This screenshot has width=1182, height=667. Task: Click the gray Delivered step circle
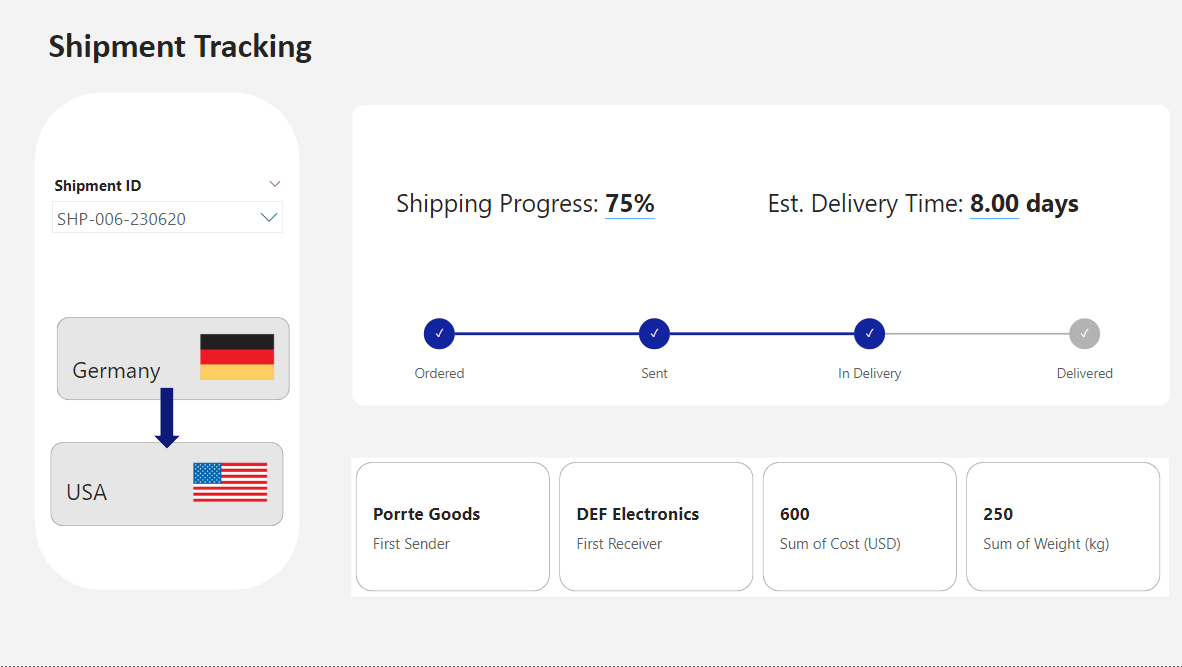1084,334
